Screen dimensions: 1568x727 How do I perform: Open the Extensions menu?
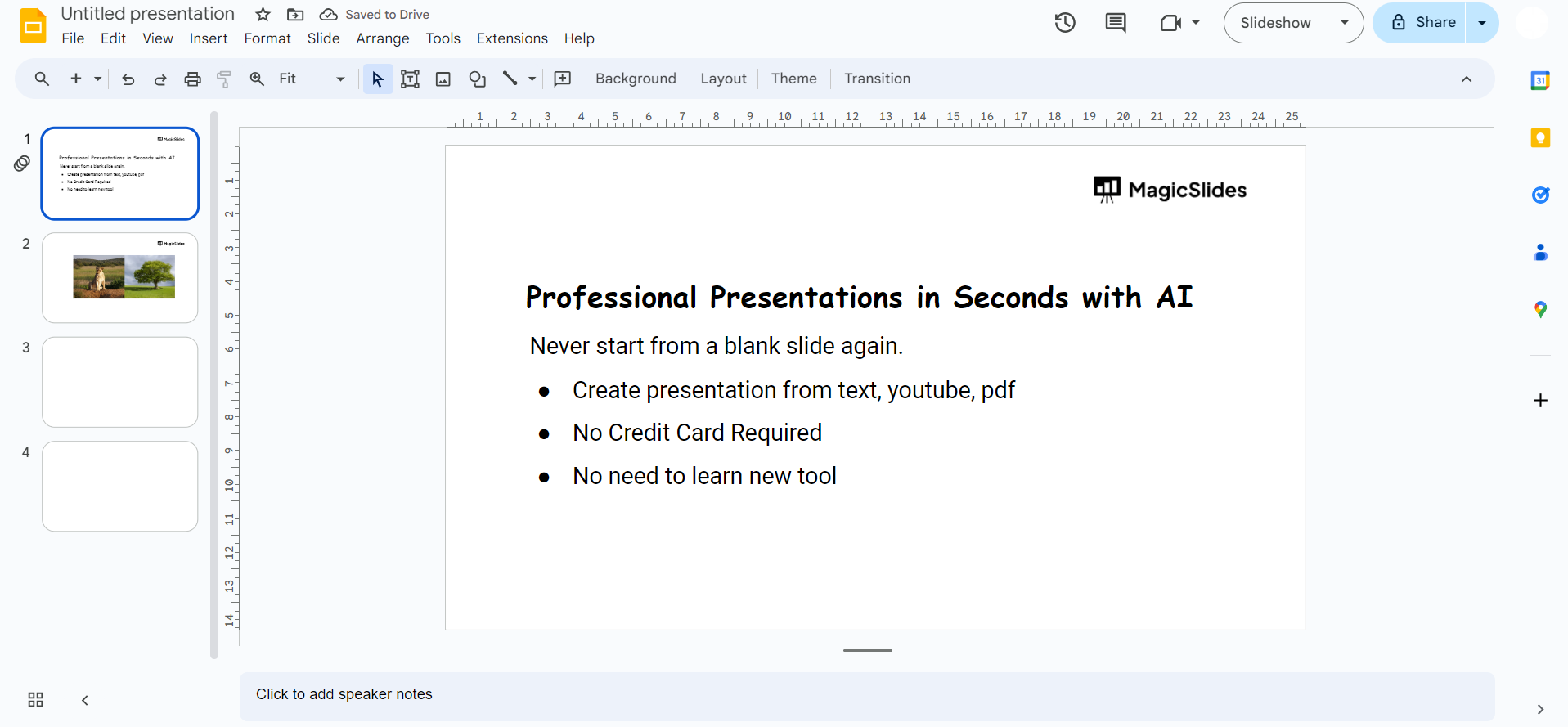pos(512,38)
